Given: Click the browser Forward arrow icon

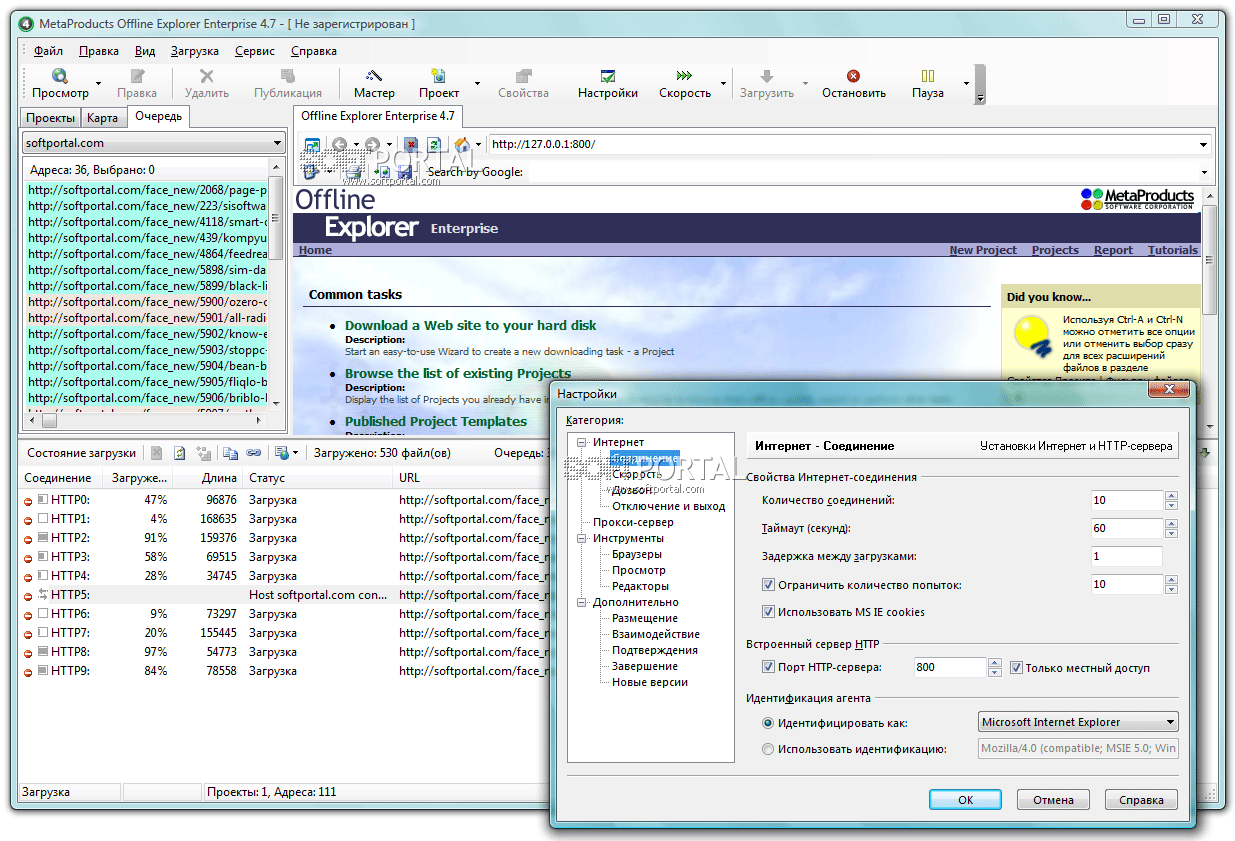Looking at the screenshot, I should coord(372,145).
